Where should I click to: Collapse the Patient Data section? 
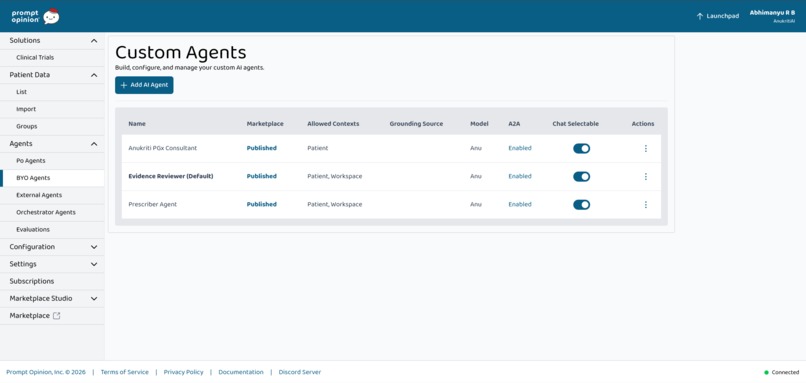(52, 75)
